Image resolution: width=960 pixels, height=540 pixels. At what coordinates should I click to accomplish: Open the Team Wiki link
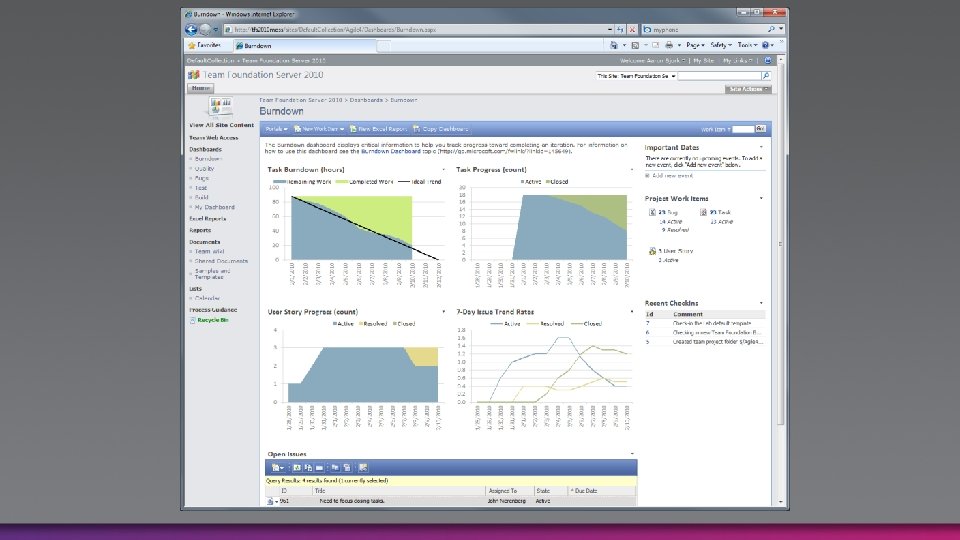[209, 252]
